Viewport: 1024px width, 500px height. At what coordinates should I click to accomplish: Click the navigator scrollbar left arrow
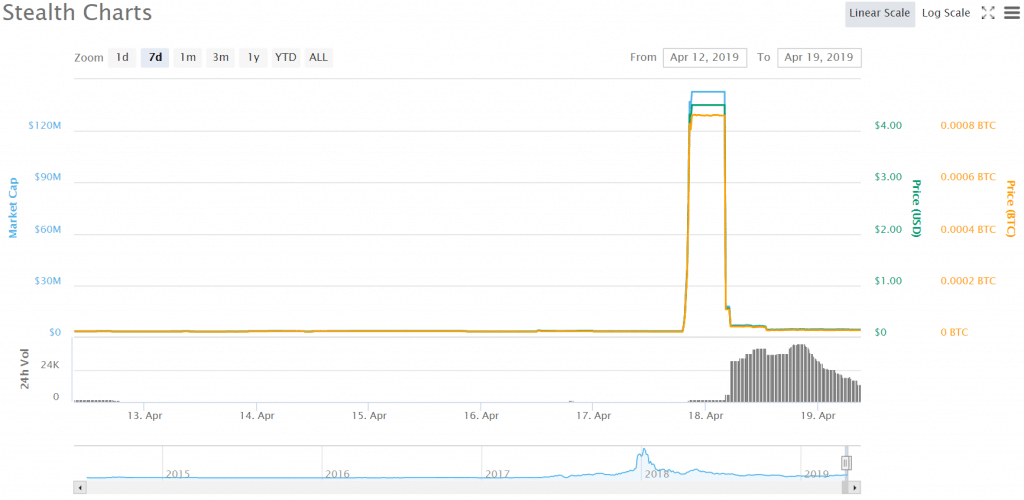point(79,487)
